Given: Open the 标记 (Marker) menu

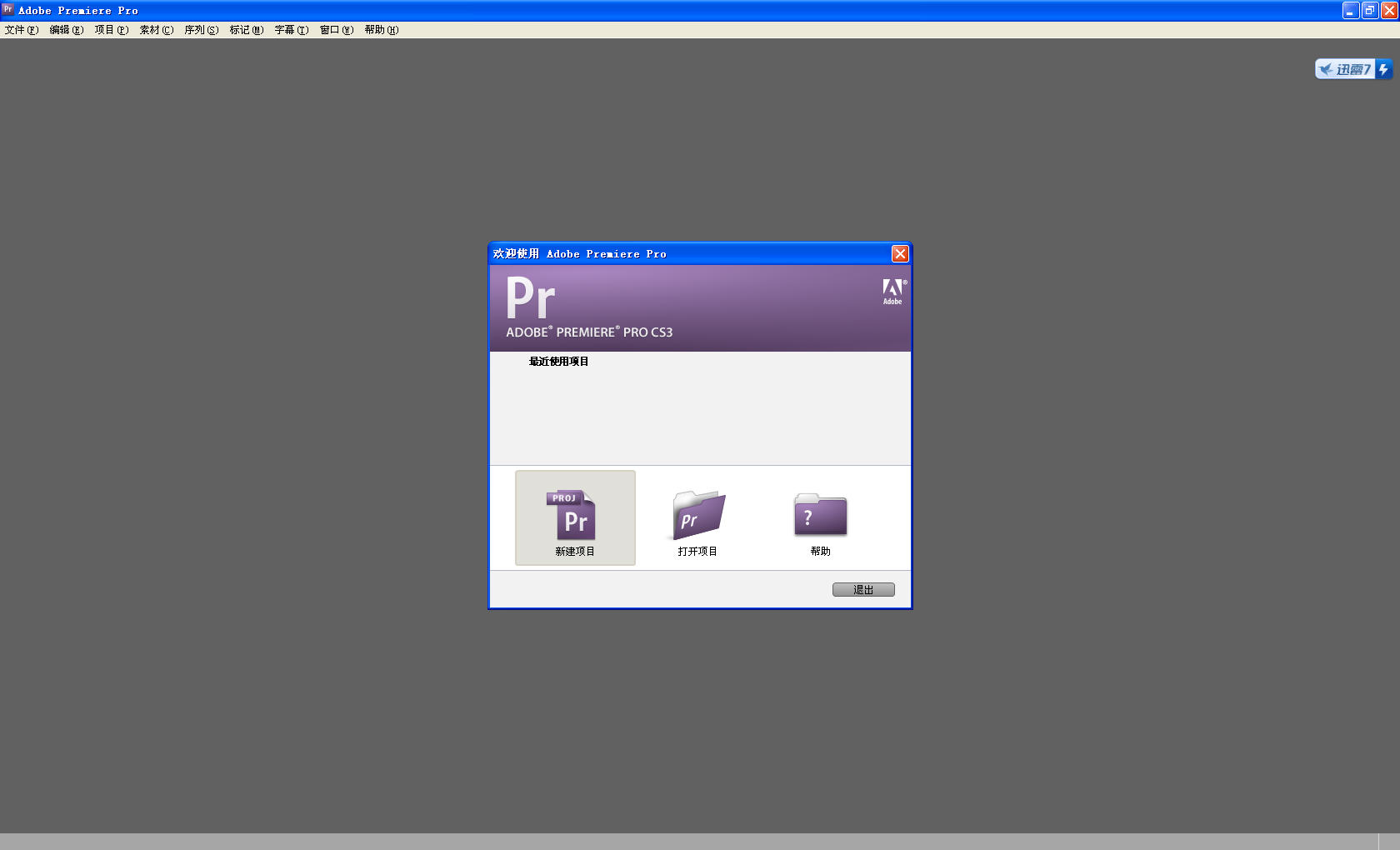Looking at the screenshot, I should coord(246,30).
